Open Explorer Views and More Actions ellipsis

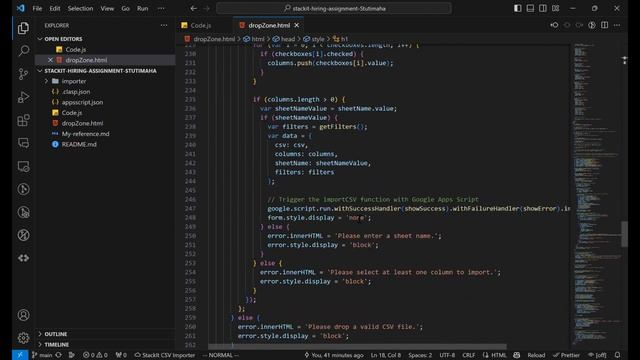(164, 25)
